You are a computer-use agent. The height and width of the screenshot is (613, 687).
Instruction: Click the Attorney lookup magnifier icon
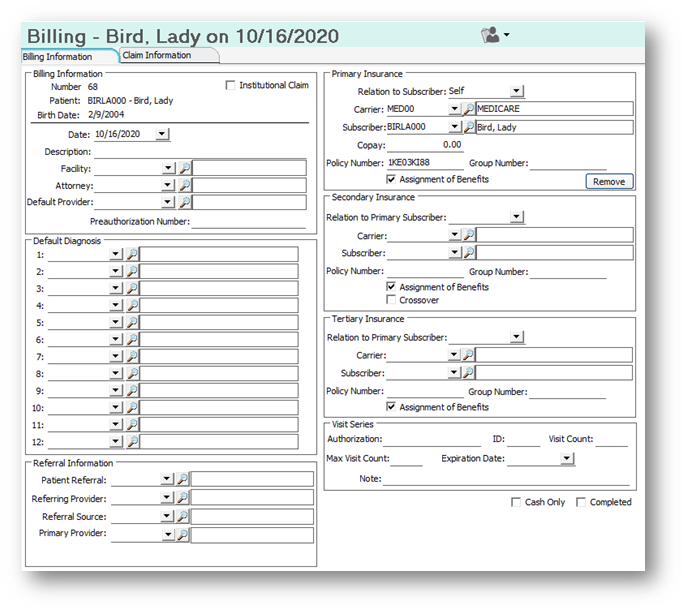pyautogui.click(x=185, y=185)
